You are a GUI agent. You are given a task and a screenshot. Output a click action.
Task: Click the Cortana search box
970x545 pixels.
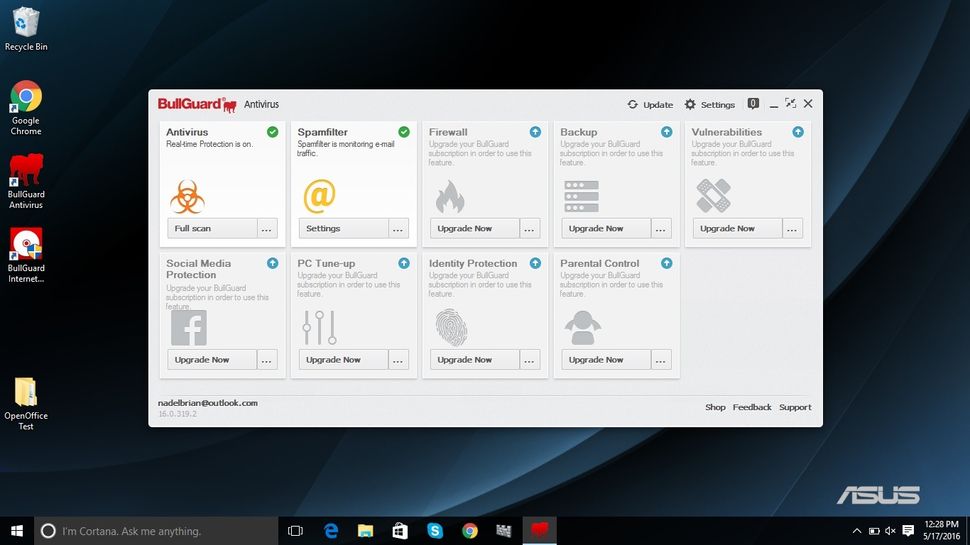[x=156, y=531]
